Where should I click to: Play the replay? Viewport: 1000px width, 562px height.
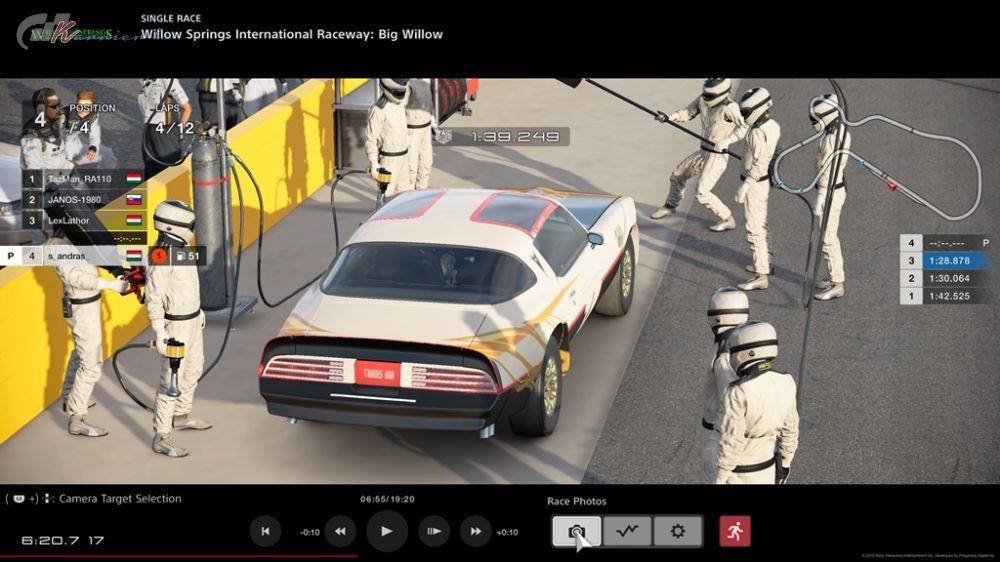pyautogui.click(x=386, y=531)
